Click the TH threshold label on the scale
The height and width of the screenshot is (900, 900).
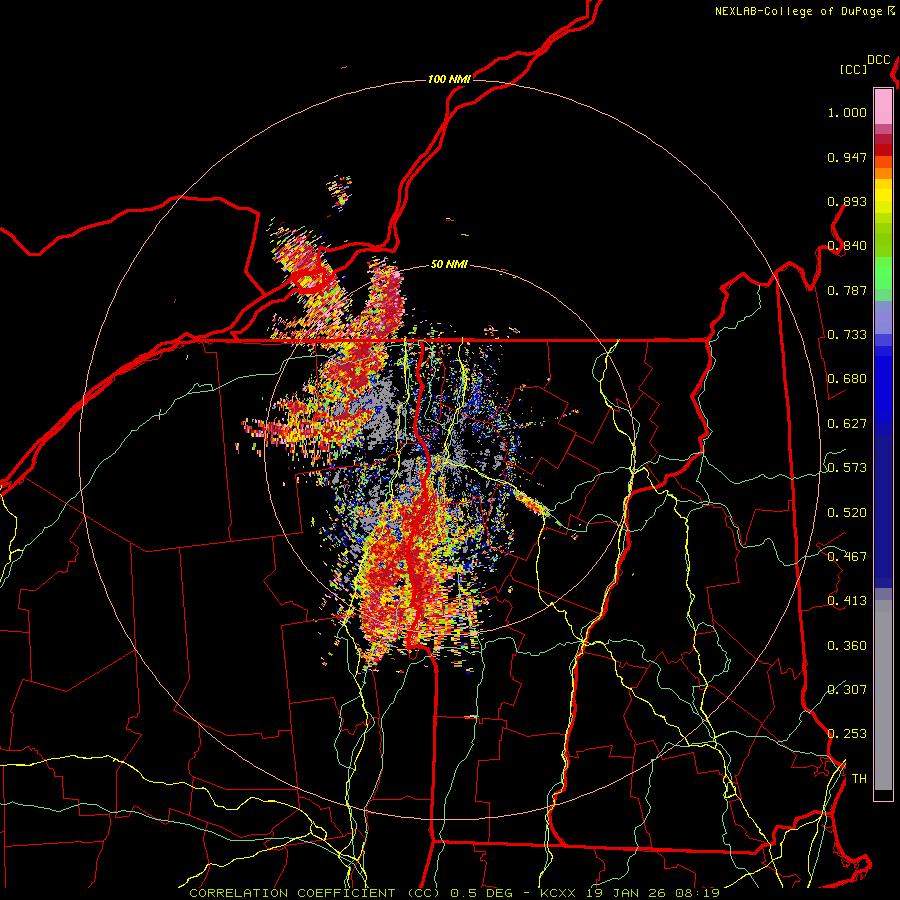859,779
